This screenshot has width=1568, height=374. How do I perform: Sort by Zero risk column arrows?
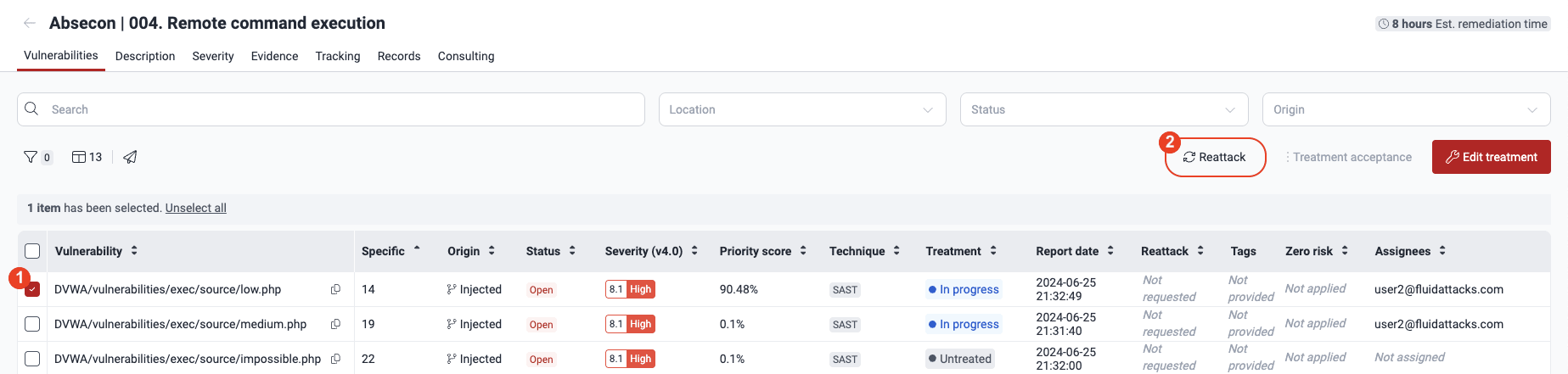click(x=1345, y=251)
